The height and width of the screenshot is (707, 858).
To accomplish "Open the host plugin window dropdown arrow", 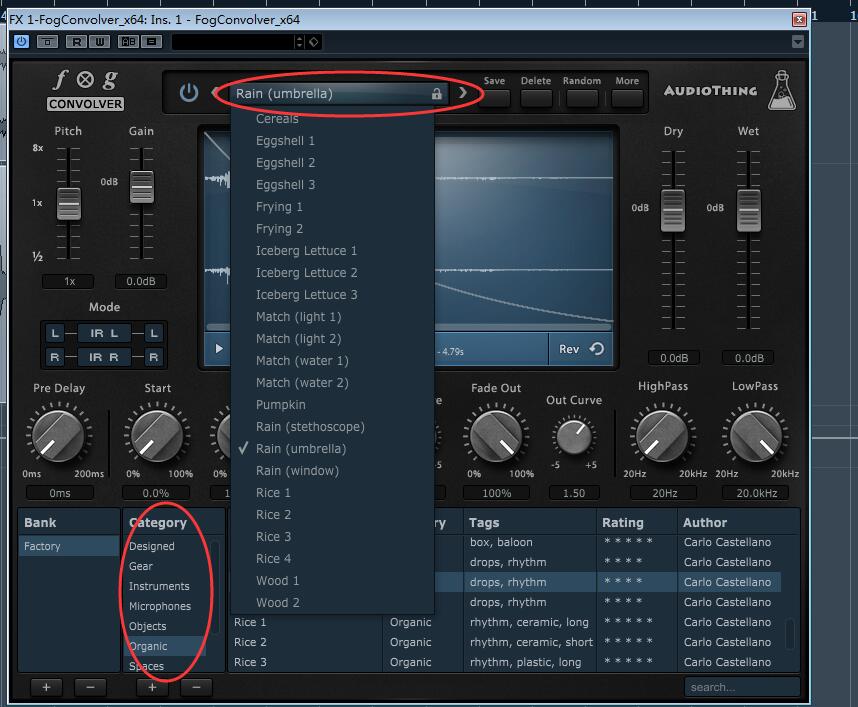I will click(x=798, y=42).
